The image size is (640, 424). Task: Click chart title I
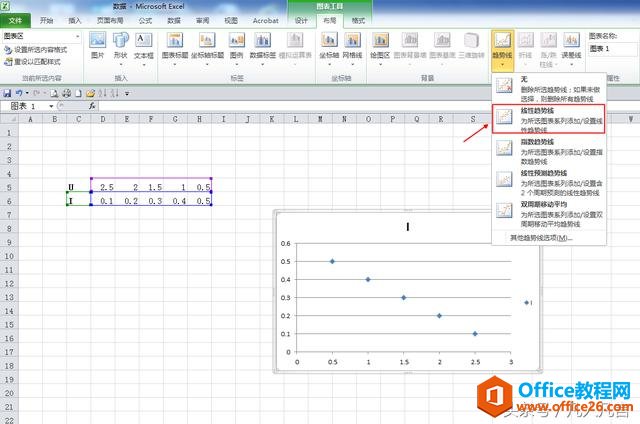click(x=407, y=226)
